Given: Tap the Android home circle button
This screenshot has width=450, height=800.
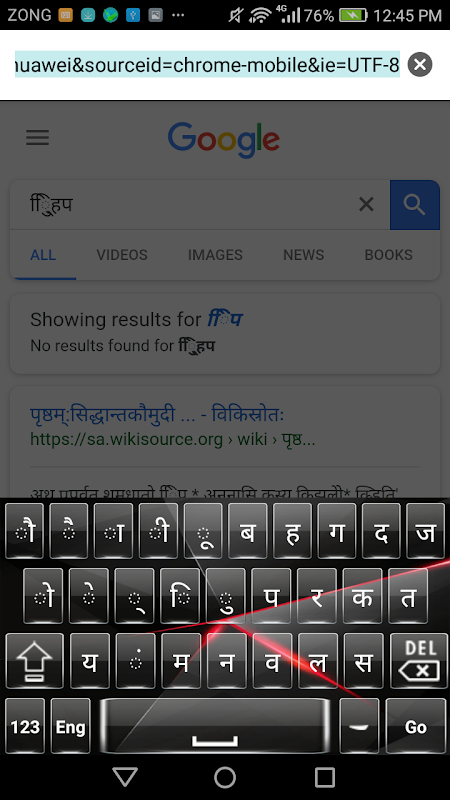Looking at the screenshot, I should [224, 777].
